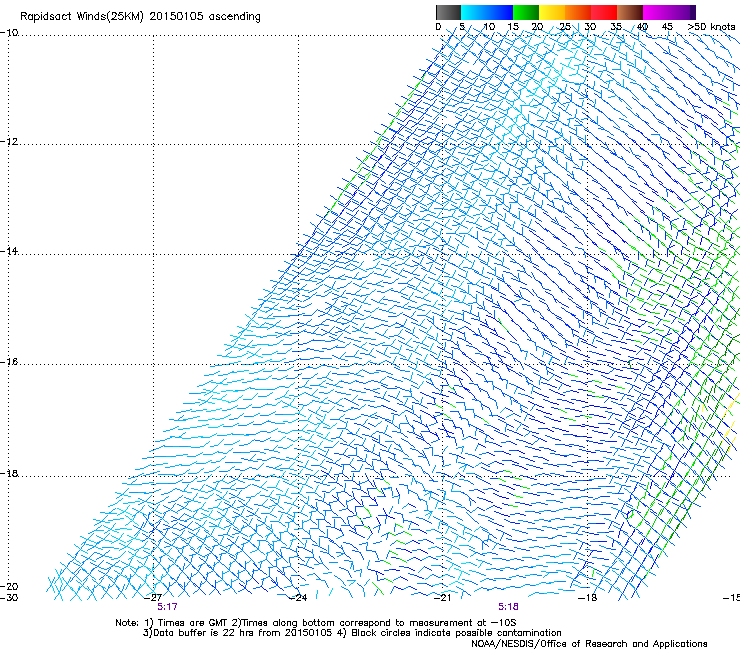Viewport: 740px width, 650px height.
Task: Click the purple time stamp '5:18'
Action: [508, 607]
